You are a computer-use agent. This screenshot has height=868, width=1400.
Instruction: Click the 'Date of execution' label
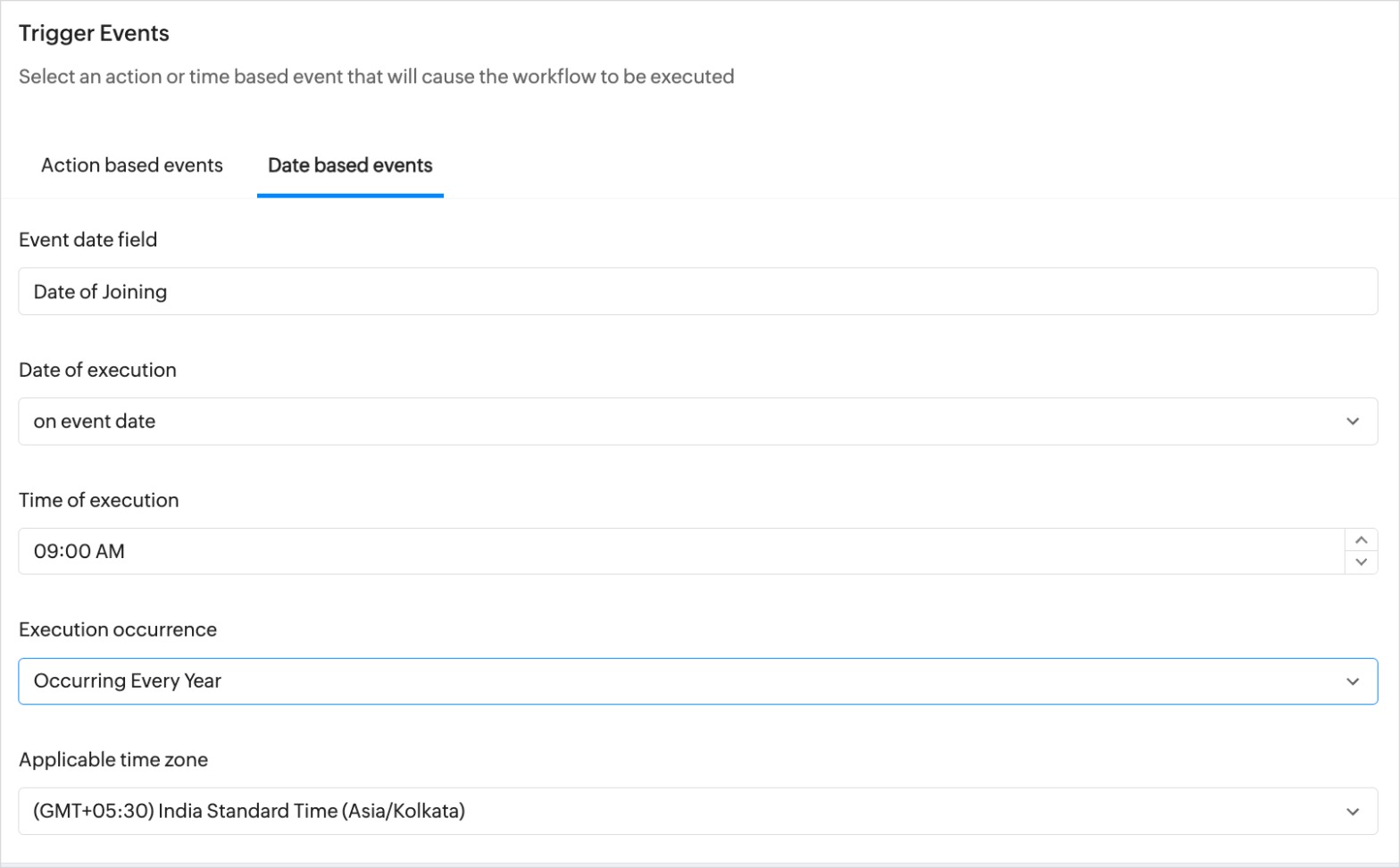click(97, 370)
